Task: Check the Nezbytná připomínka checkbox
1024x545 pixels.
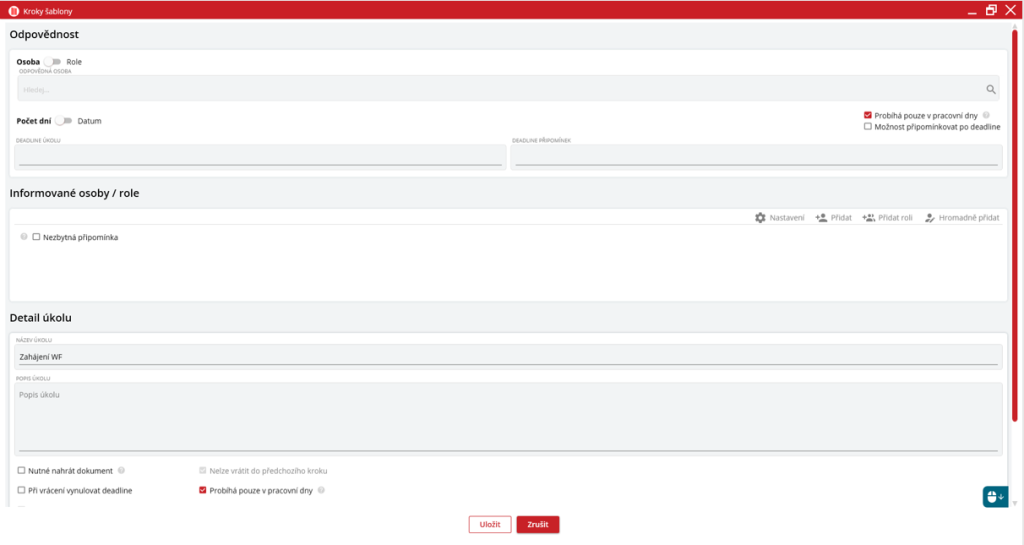Action: click(x=36, y=237)
